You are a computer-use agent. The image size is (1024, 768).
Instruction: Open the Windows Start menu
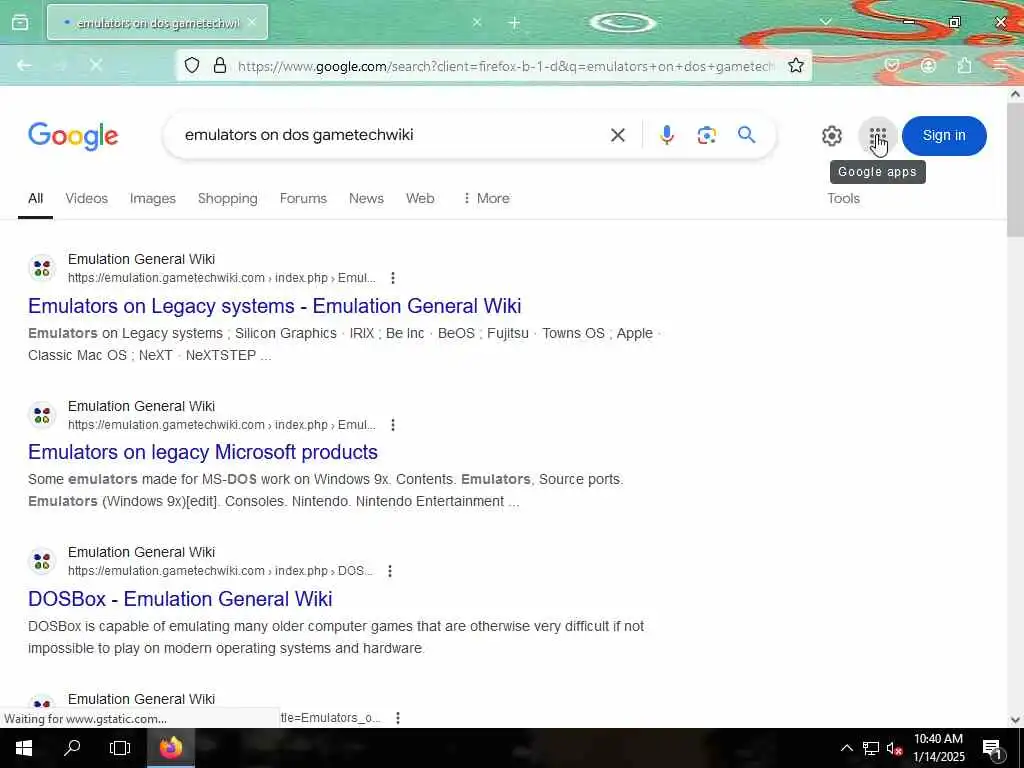click(24, 748)
